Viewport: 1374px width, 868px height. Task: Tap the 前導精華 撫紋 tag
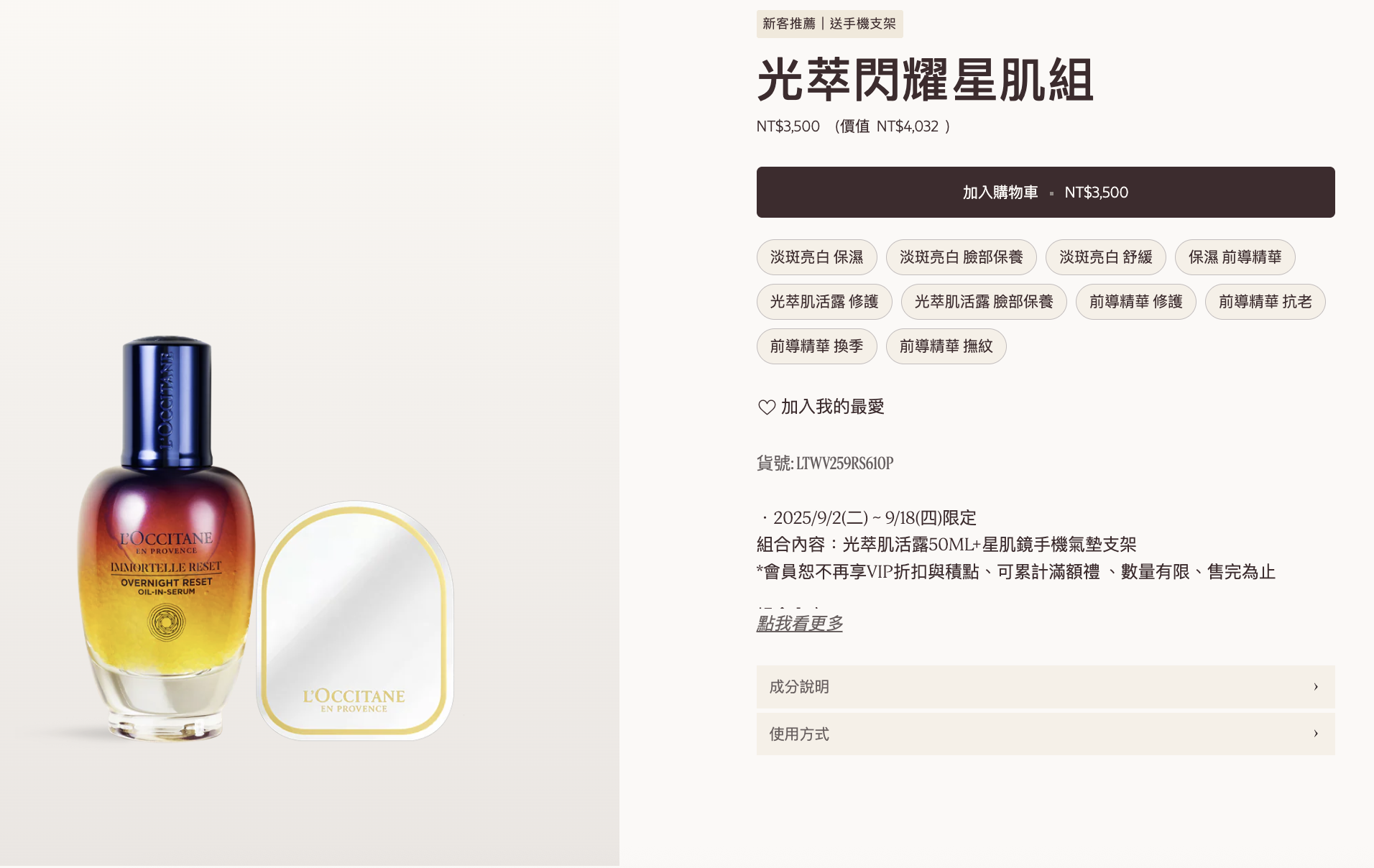pos(946,346)
